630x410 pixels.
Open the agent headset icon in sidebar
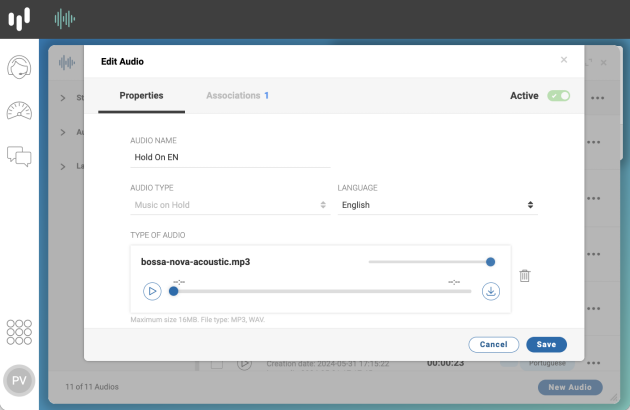point(19,67)
